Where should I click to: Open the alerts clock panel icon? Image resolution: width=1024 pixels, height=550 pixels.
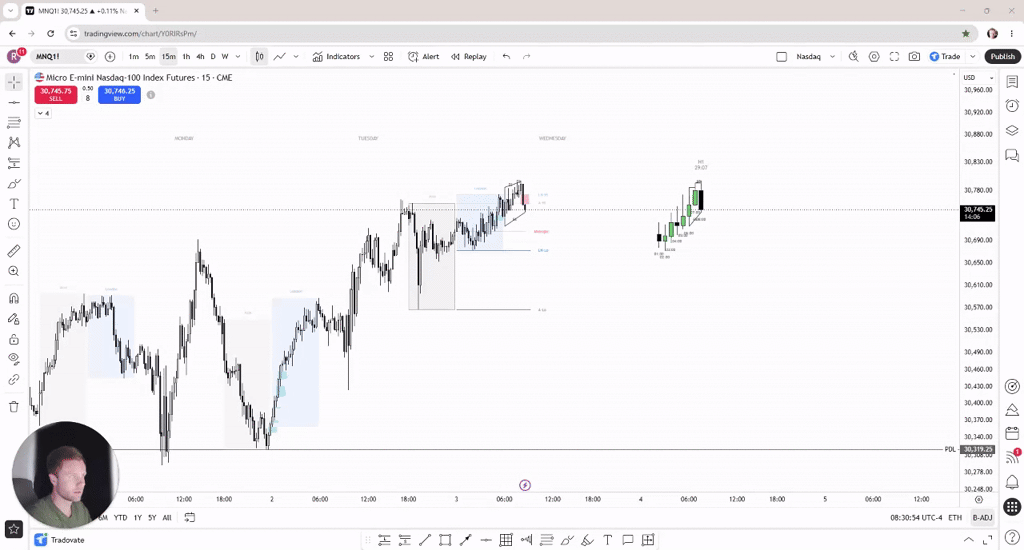[1012, 106]
